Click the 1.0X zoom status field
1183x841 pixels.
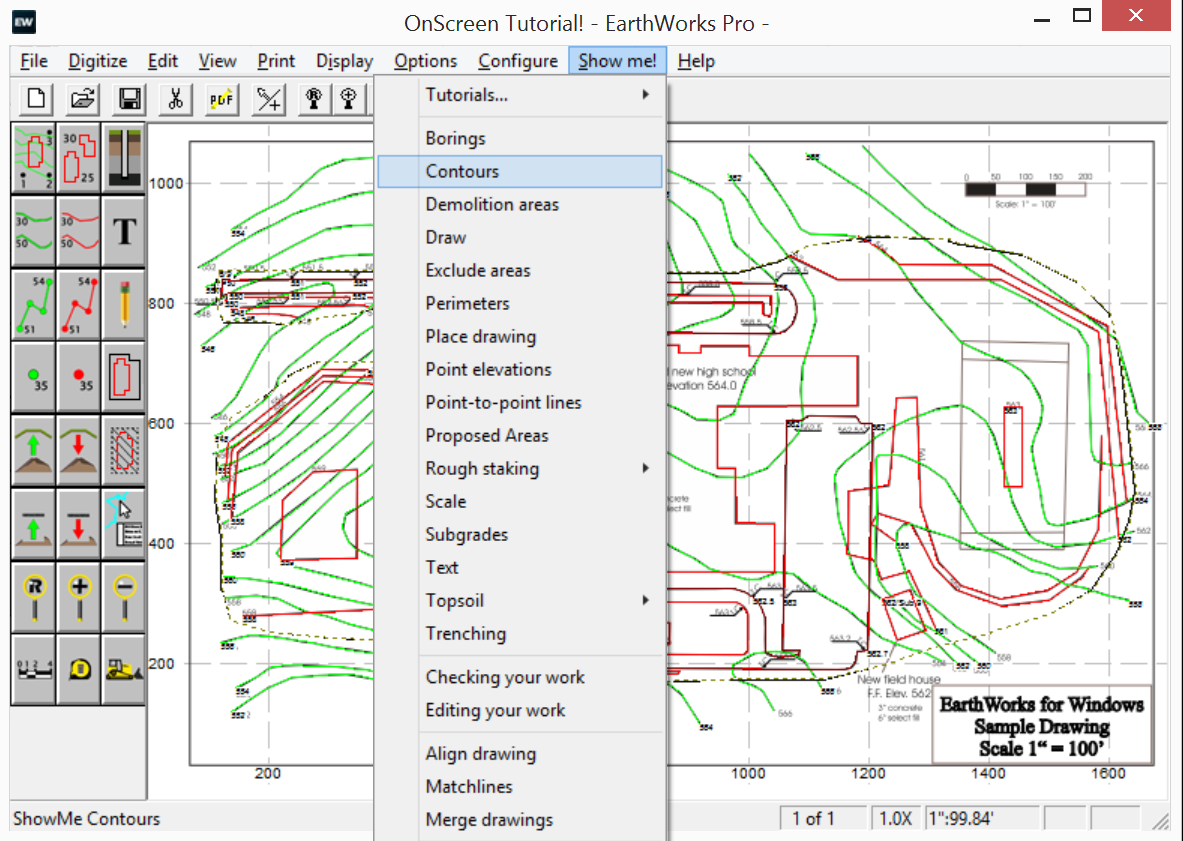pyautogui.click(x=895, y=818)
